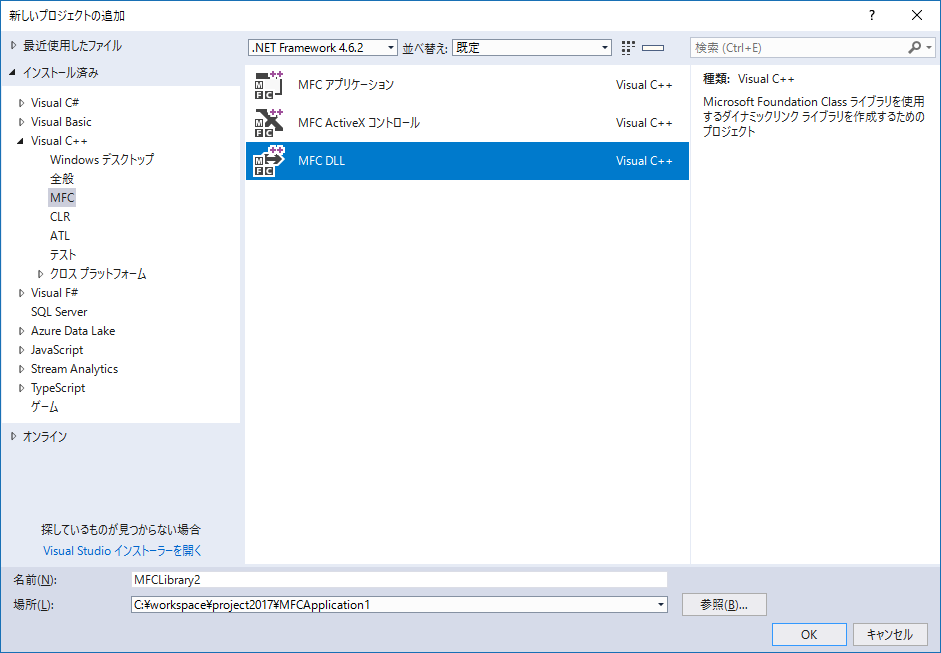Expand the Visual Basic node
This screenshot has width=941, height=653.
(x=22, y=122)
